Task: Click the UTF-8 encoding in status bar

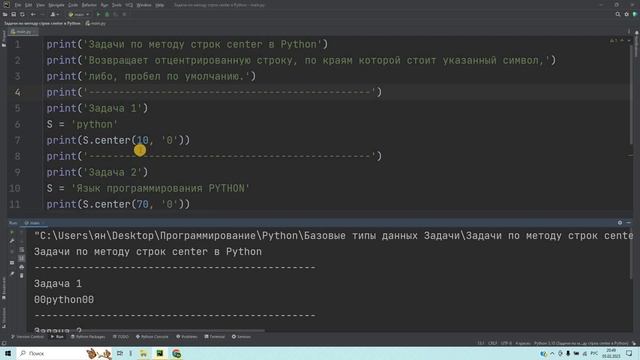Action: click(x=506, y=343)
